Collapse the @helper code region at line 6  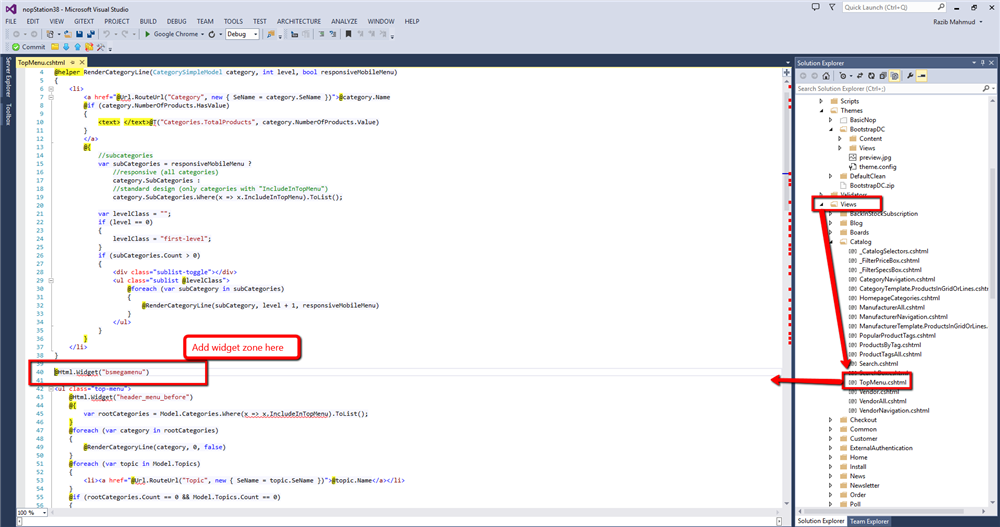[x=51, y=89]
